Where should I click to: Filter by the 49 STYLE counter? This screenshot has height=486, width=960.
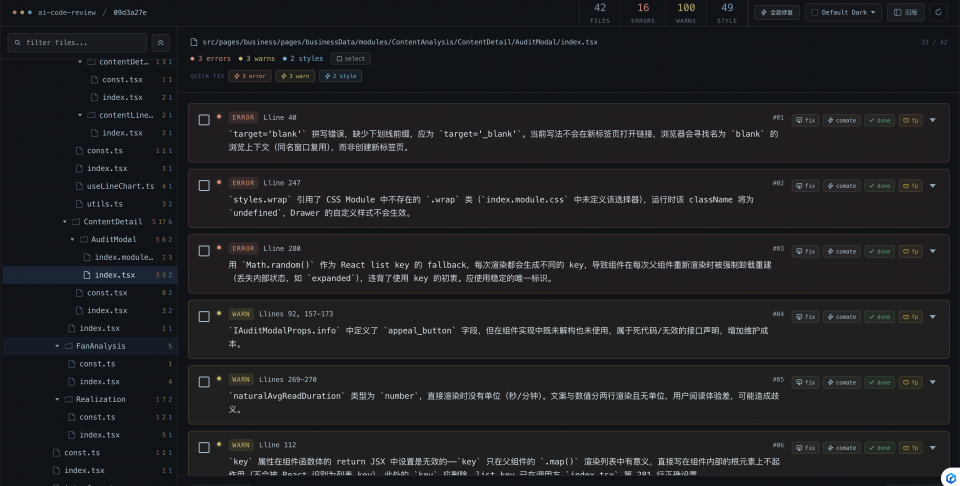point(727,13)
